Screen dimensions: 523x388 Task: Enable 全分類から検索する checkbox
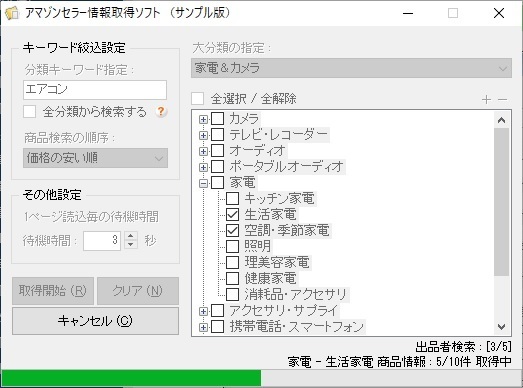29,112
